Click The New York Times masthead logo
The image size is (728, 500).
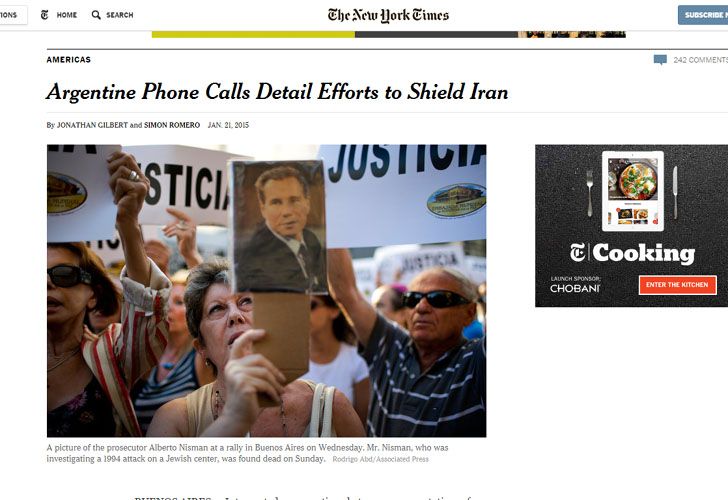point(388,15)
